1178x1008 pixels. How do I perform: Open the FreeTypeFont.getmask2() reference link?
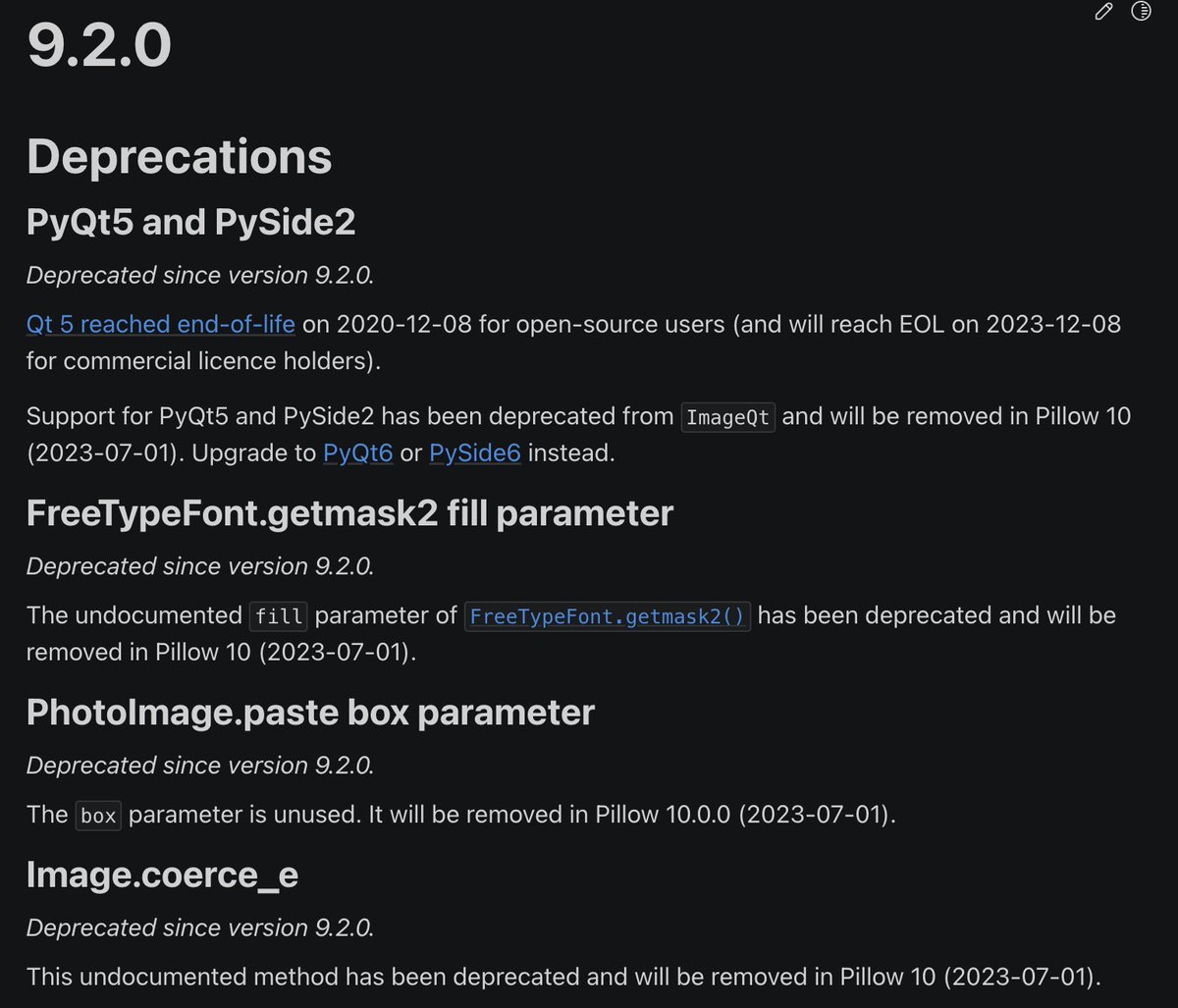pyautogui.click(x=608, y=616)
